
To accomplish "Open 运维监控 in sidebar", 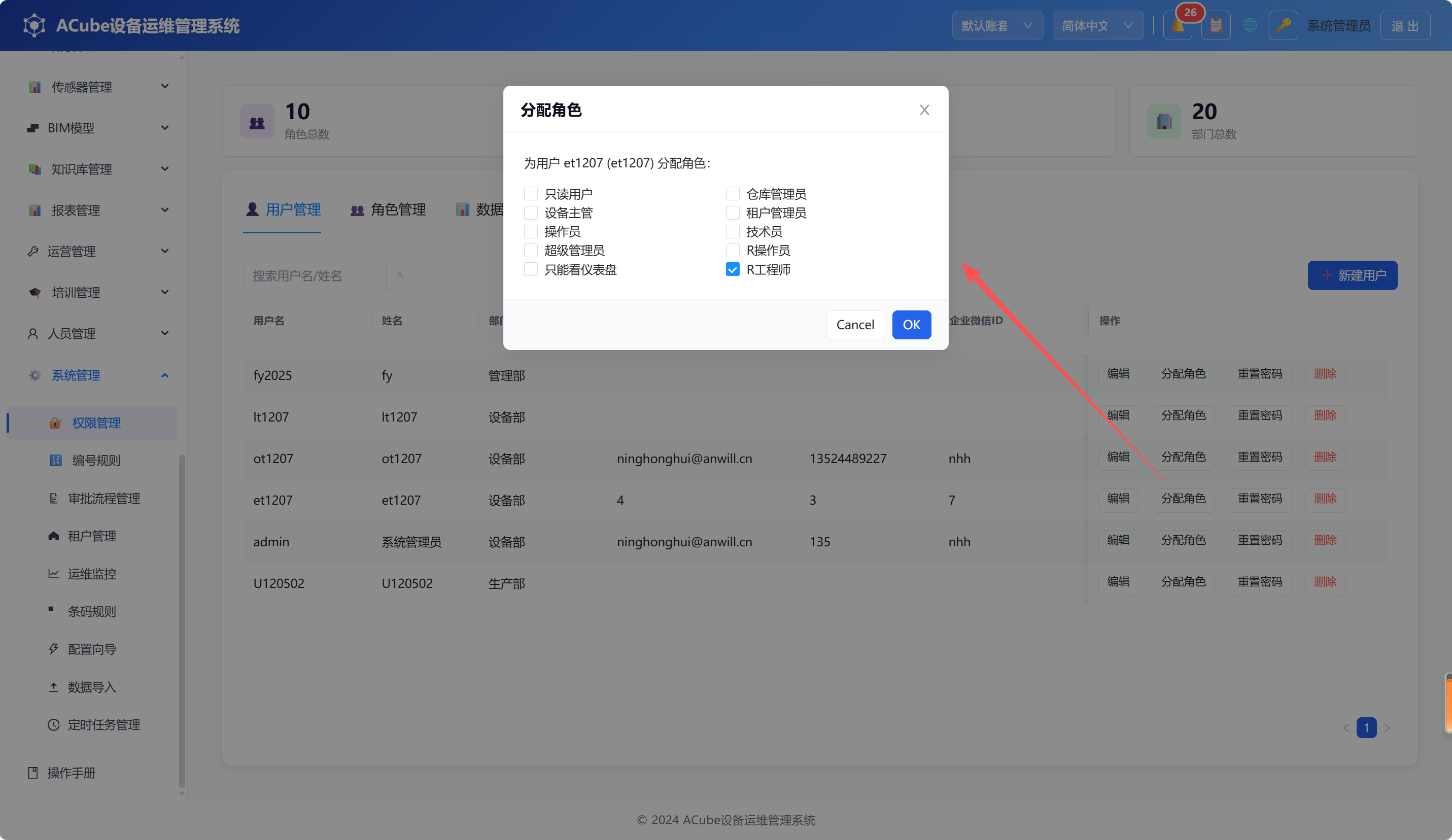I will (x=92, y=574).
